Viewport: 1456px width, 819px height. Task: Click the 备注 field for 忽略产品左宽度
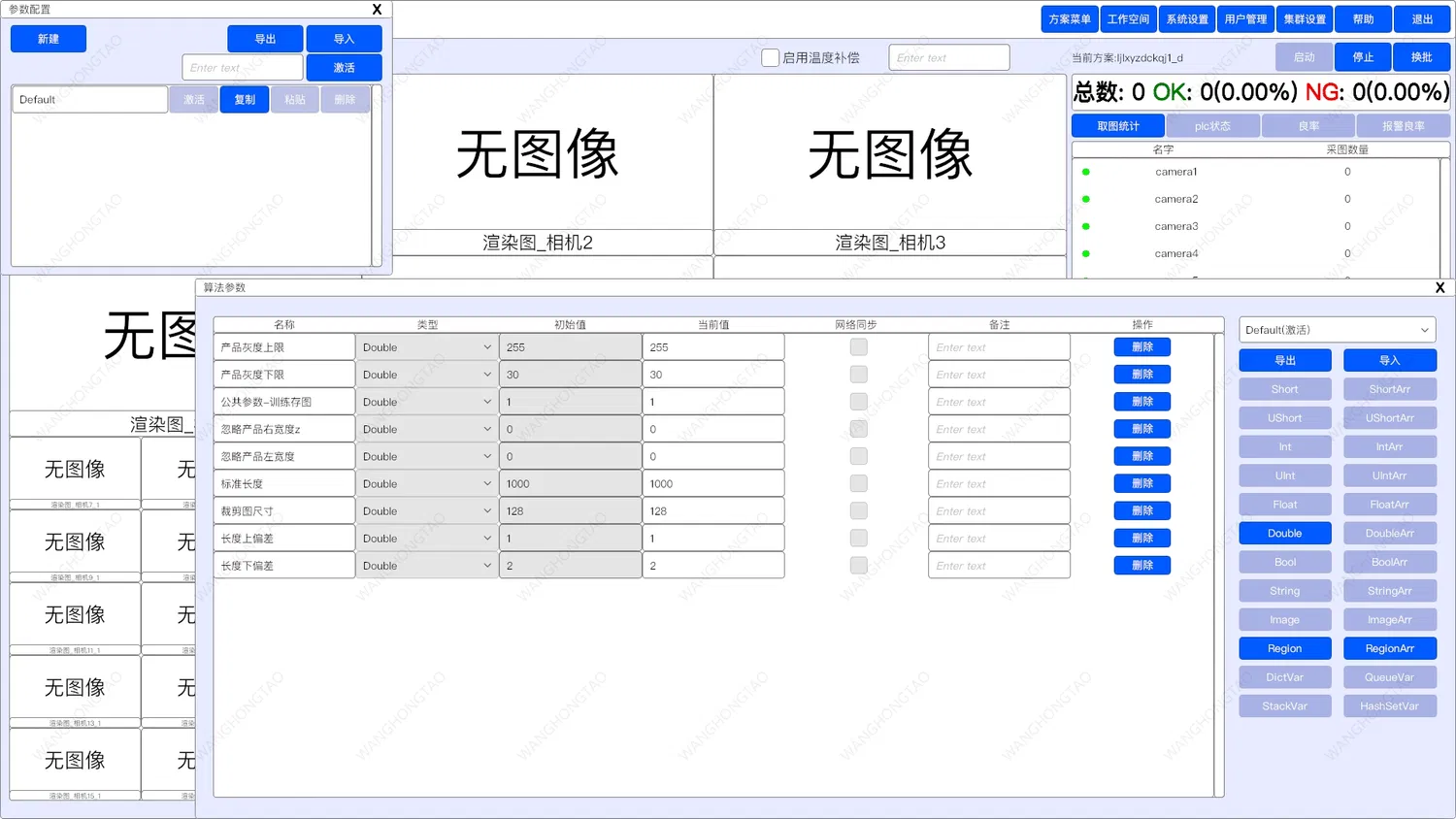click(x=999, y=456)
